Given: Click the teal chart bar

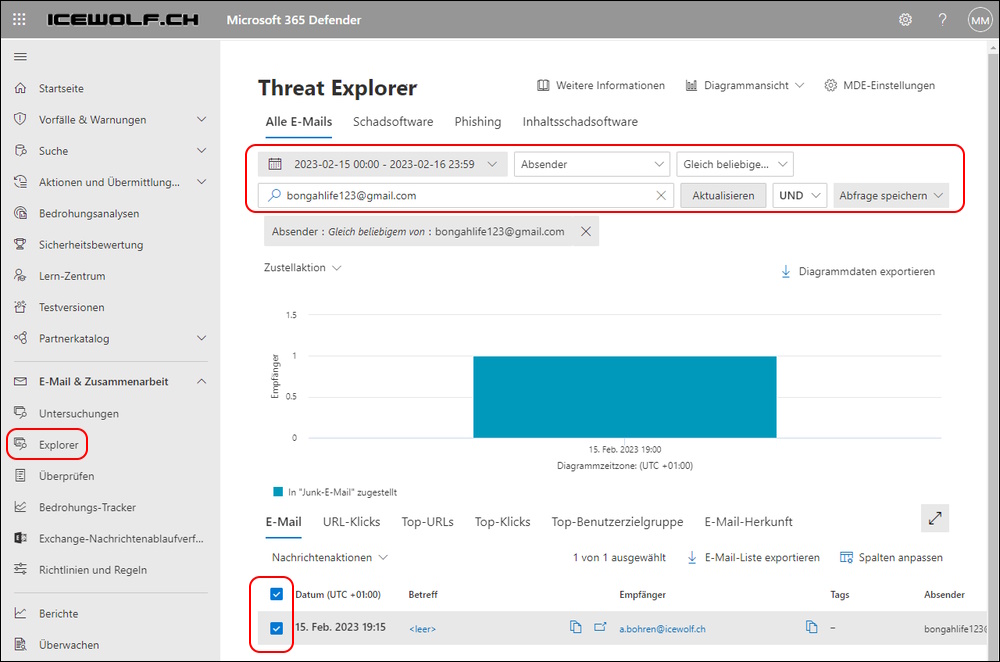Looking at the screenshot, I should (x=624, y=397).
